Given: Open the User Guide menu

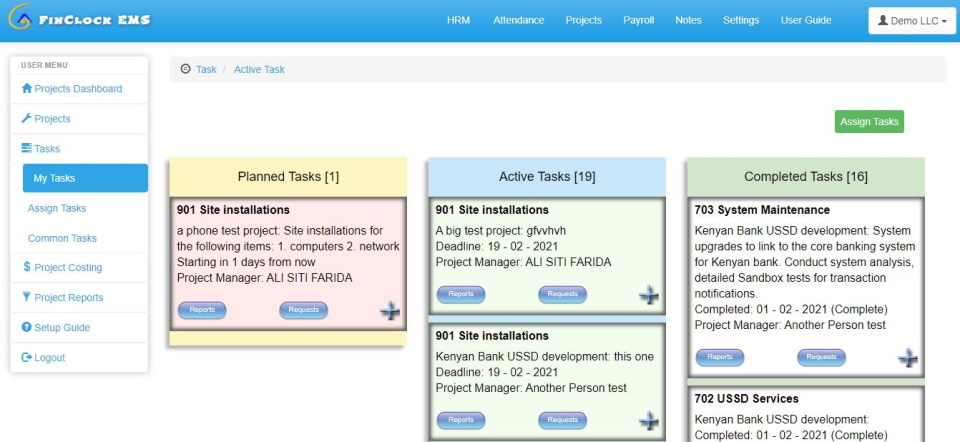Looking at the screenshot, I should (806, 20).
